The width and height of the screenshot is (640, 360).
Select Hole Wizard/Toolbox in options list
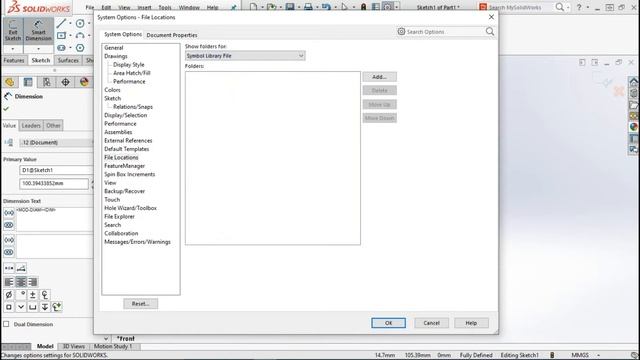click(x=130, y=208)
